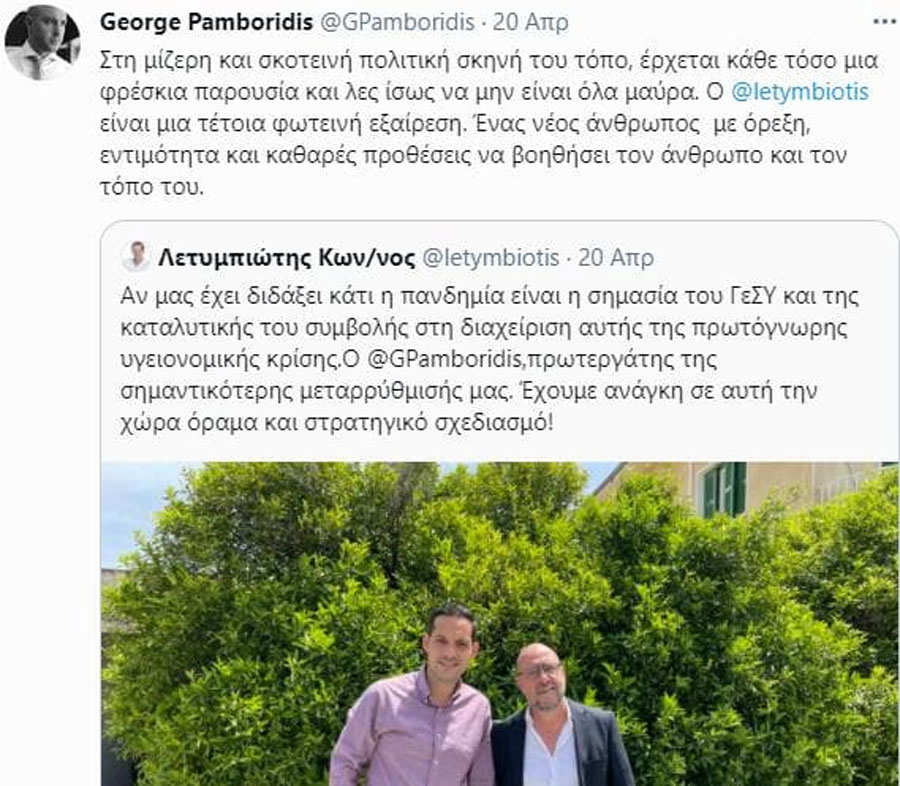Click the Λετυμπιώτης Κων/νος display name
This screenshot has height=786, width=900.
click(x=286, y=258)
